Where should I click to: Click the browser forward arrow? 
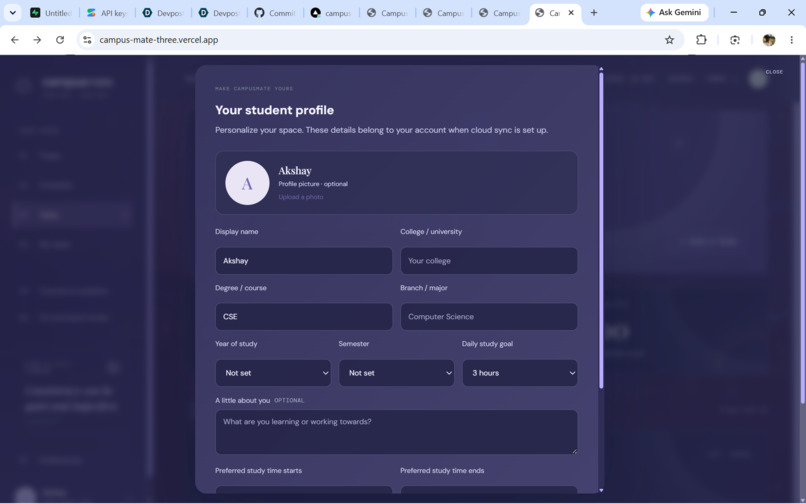point(37,40)
